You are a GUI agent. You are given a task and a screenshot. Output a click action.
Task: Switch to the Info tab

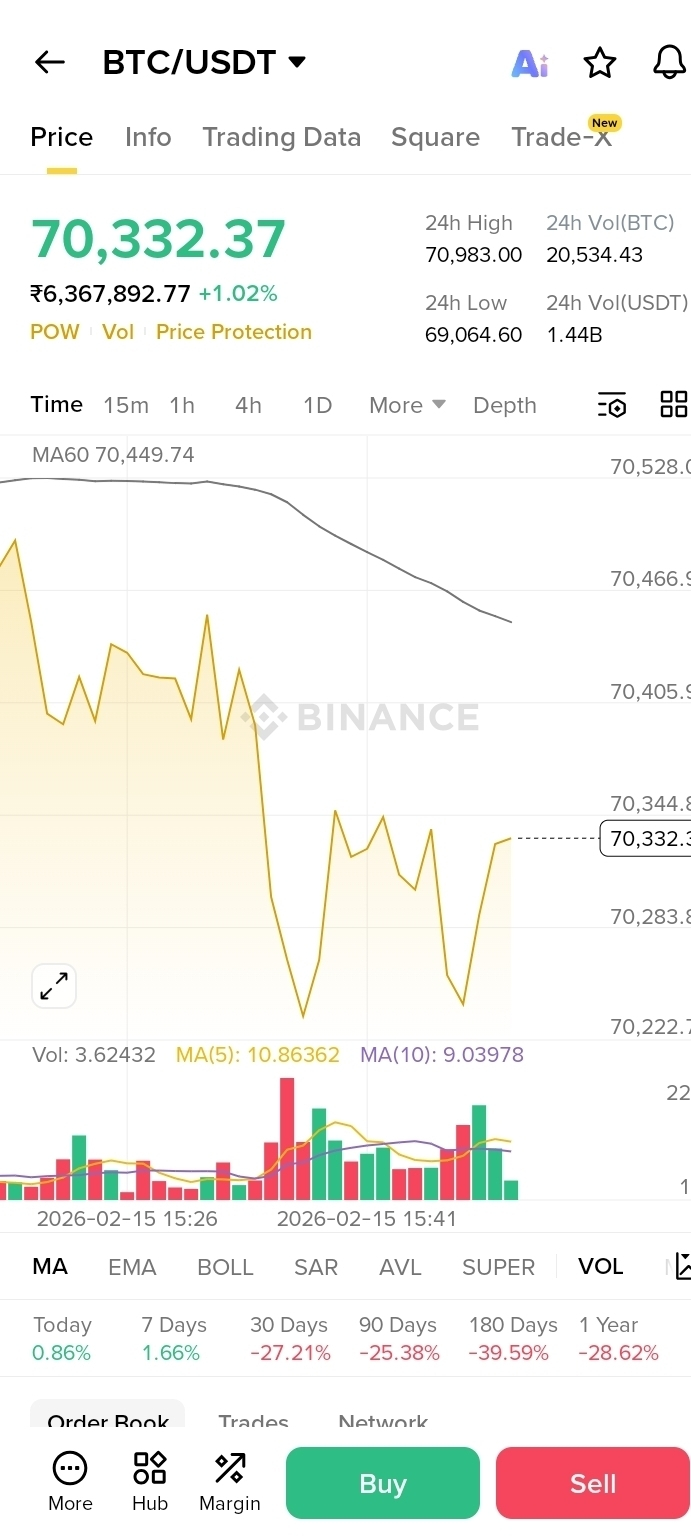[148, 137]
